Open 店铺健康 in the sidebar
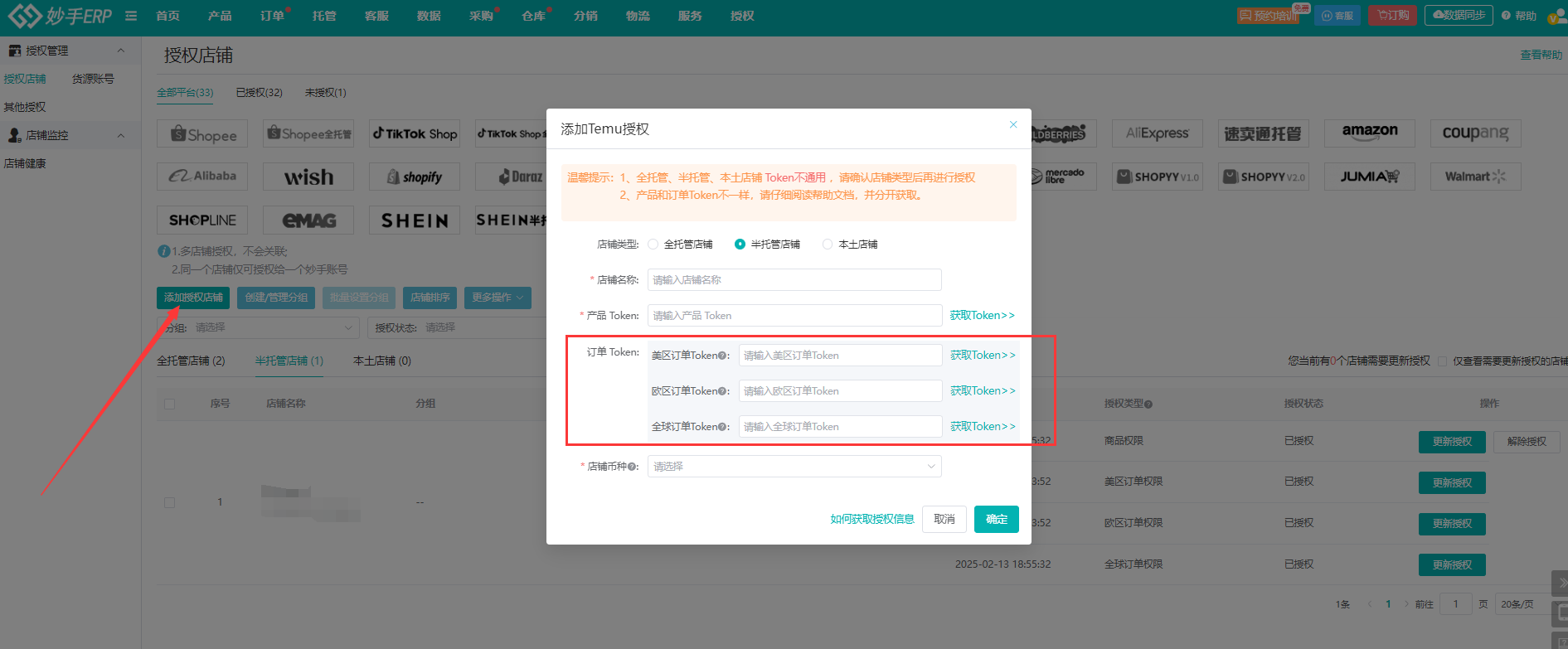The width and height of the screenshot is (1568, 649). tap(25, 164)
